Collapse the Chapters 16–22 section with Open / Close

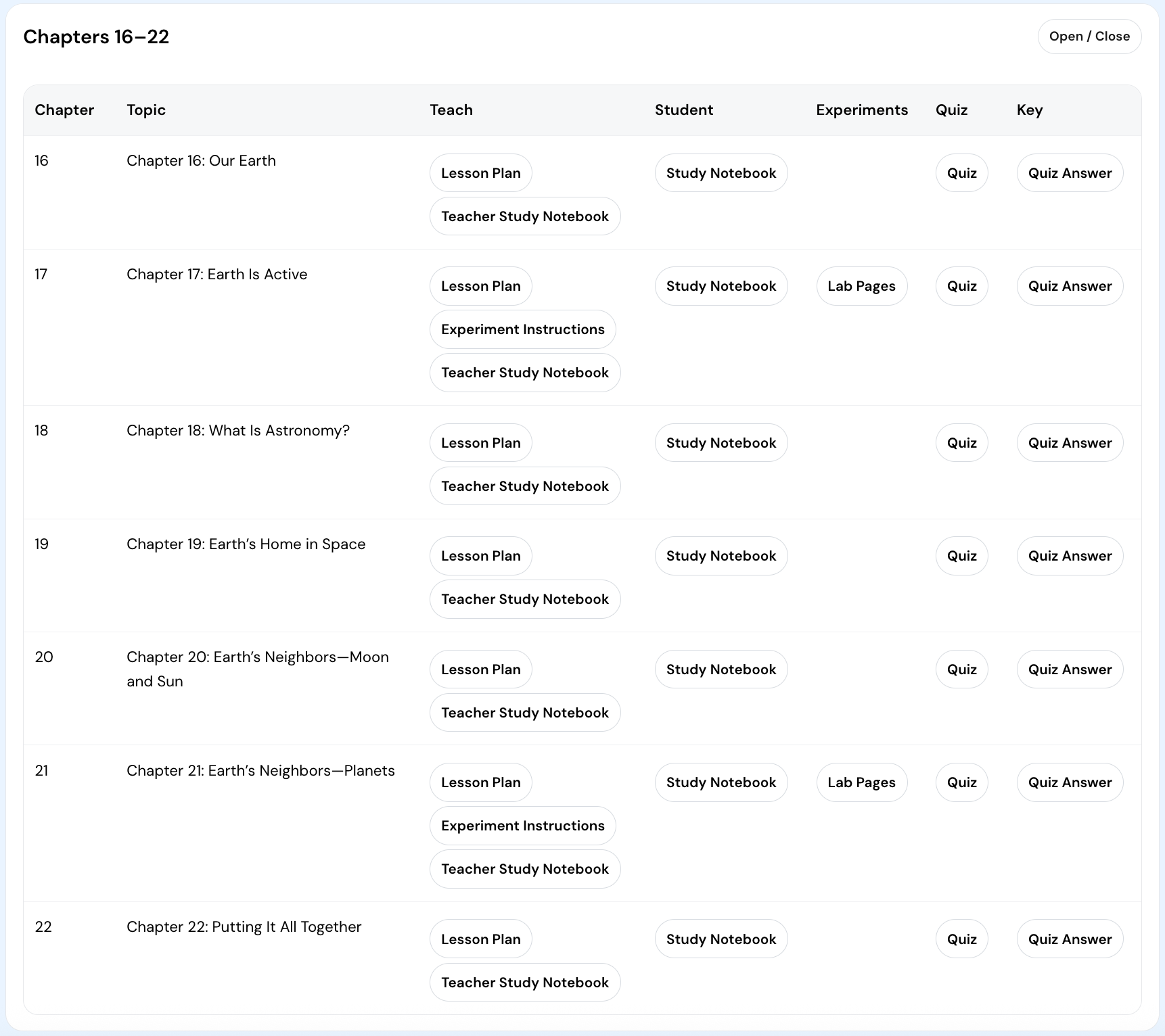pyautogui.click(x=1089, y=37)
